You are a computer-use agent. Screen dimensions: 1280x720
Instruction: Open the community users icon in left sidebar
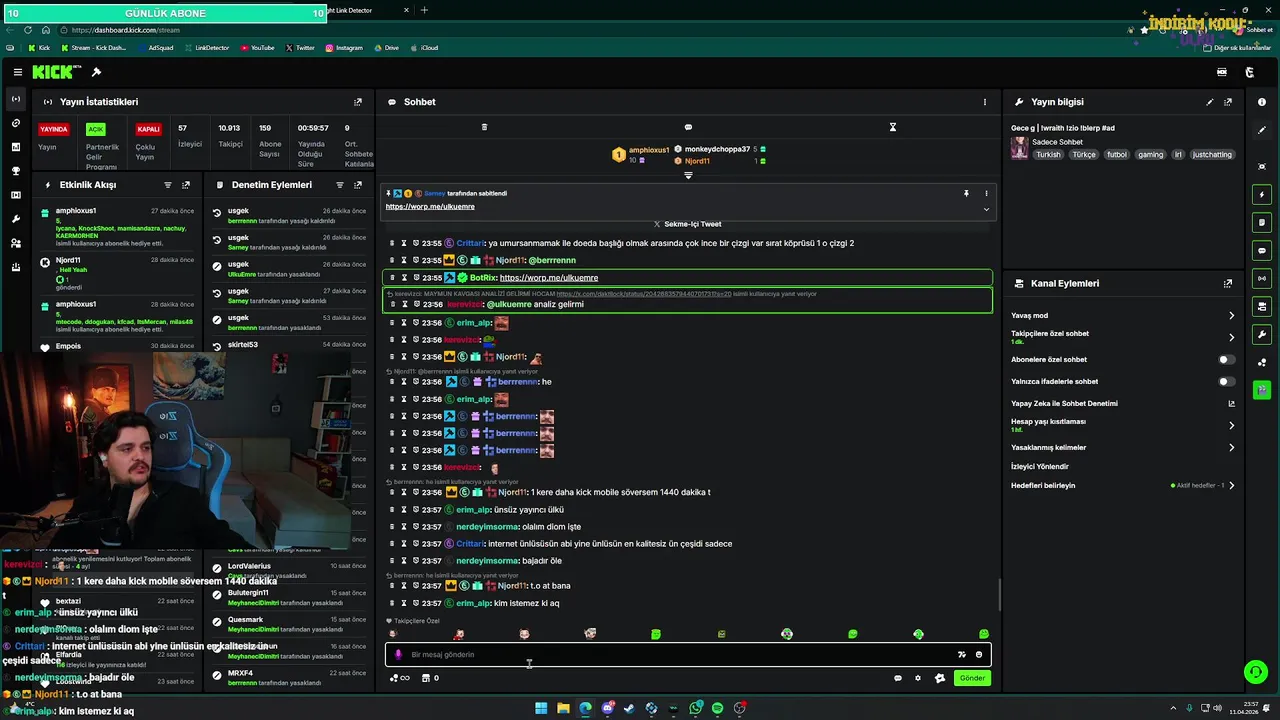(x=15, y=243)
